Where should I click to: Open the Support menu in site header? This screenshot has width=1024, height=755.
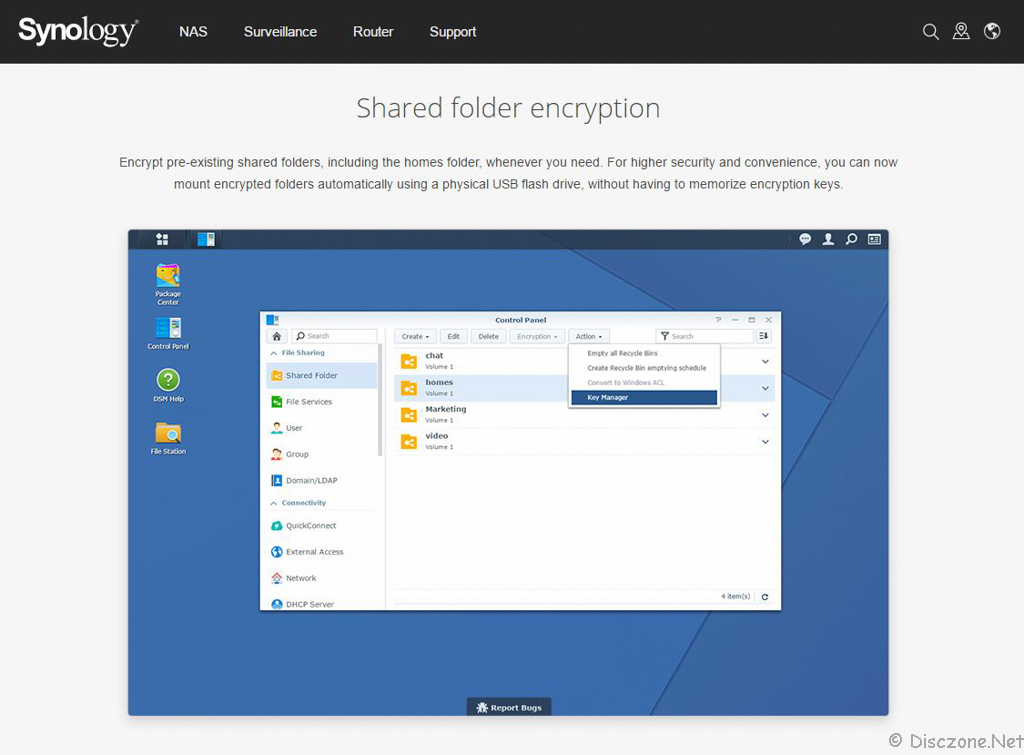tap(453, 31)
